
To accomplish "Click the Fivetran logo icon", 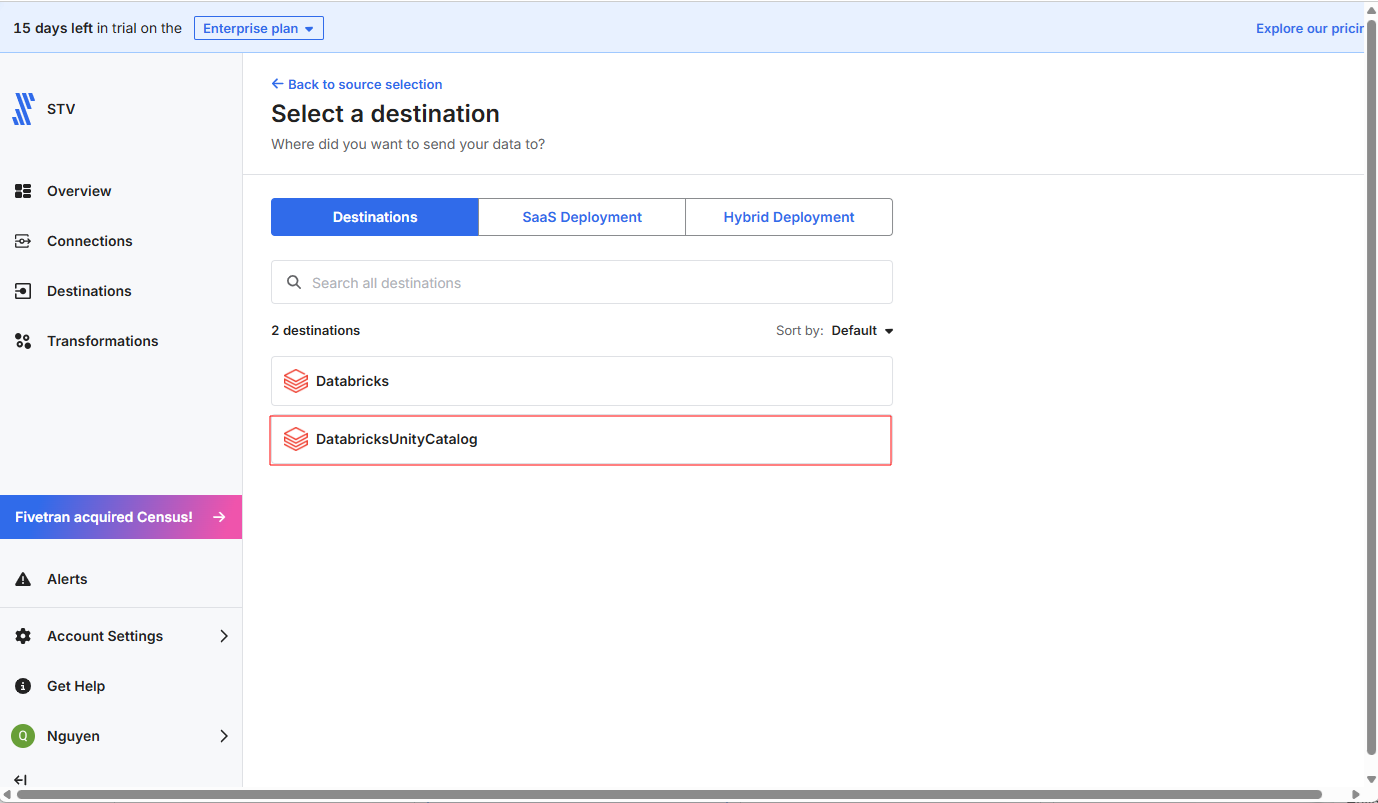I will [x=23, y=109].
